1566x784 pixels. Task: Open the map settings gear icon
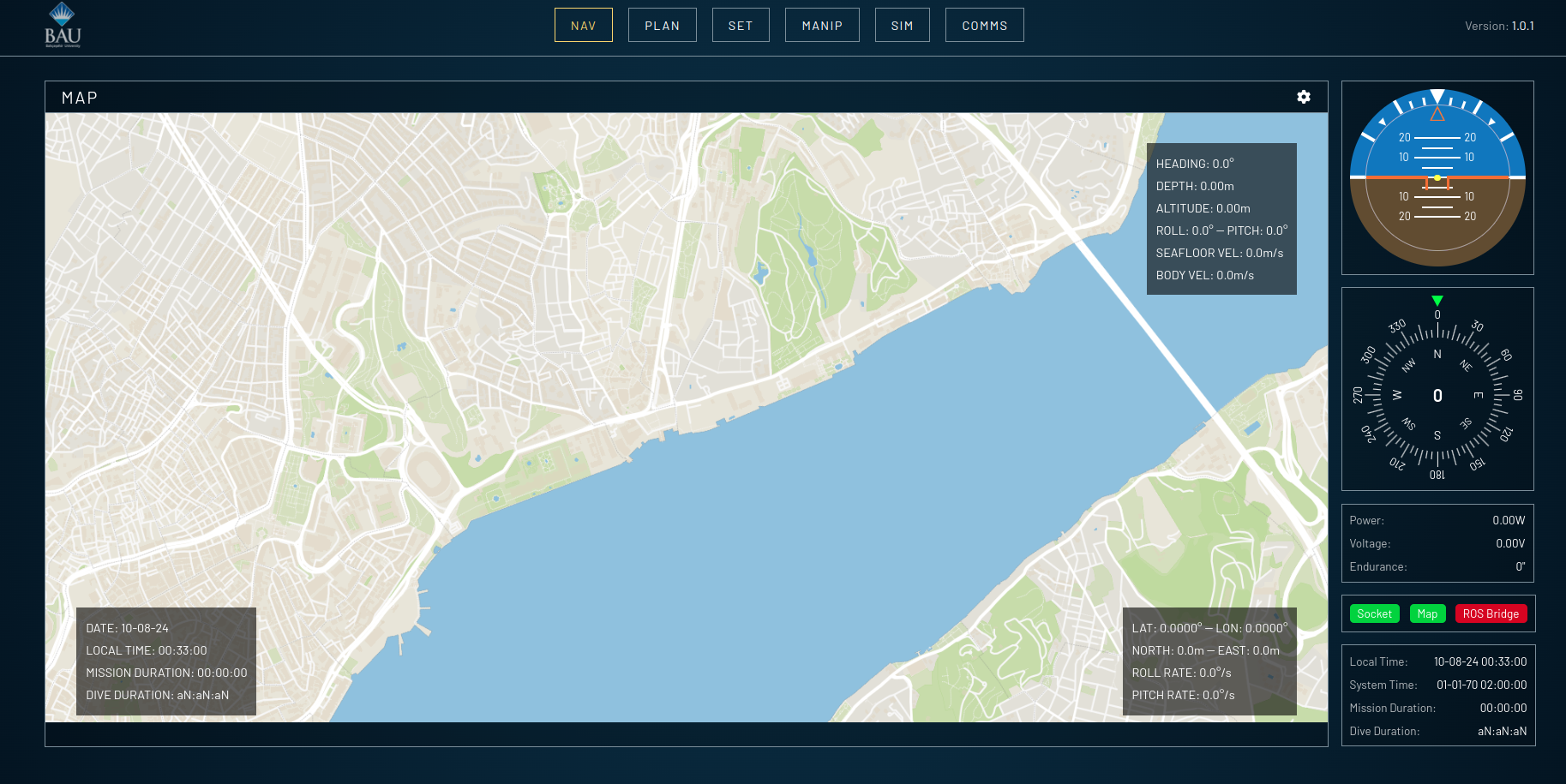click(x=1303, y=98)
